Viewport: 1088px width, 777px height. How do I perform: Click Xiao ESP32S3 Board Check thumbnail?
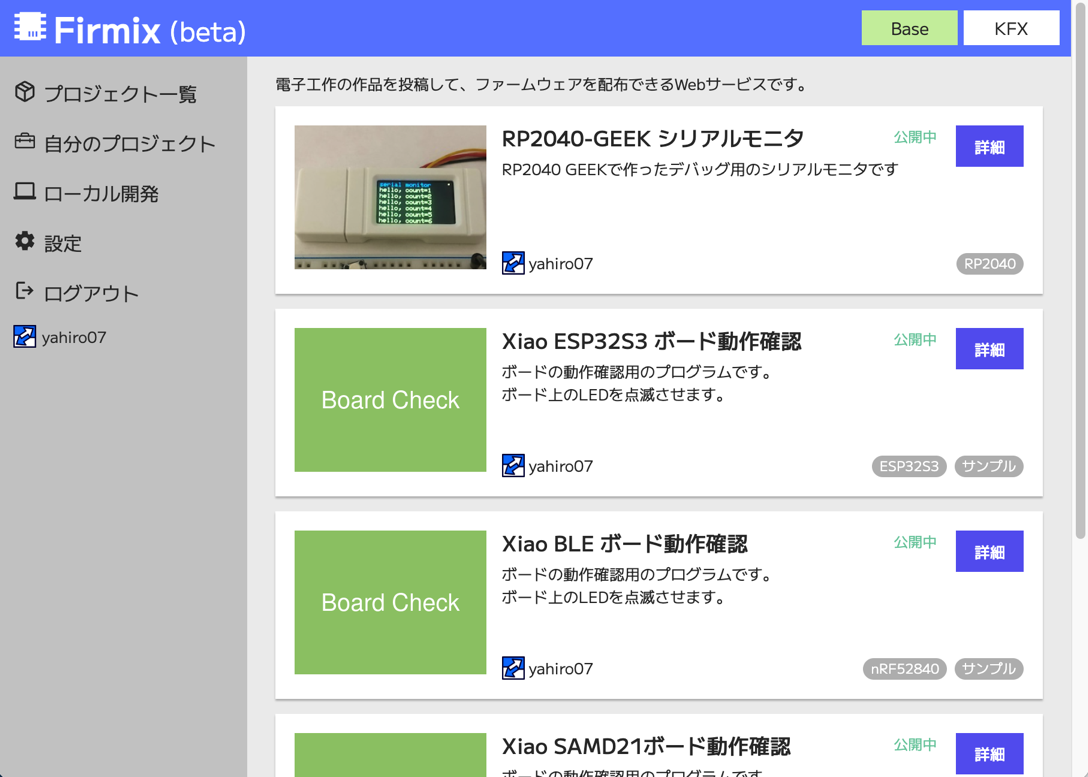[390, 400]
